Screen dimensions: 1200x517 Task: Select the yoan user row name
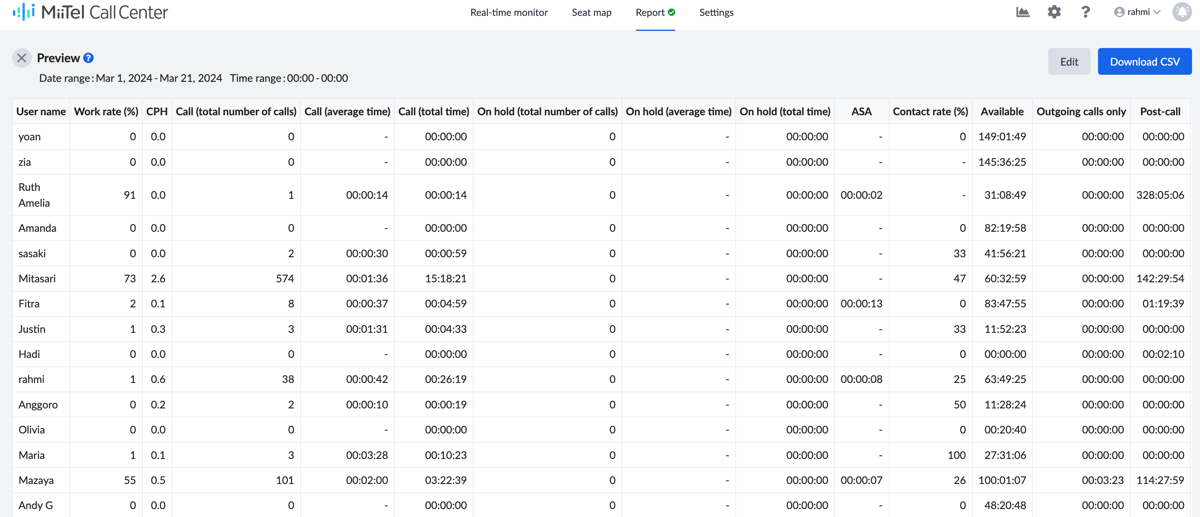pyautogui.click(x=30, y=136)
